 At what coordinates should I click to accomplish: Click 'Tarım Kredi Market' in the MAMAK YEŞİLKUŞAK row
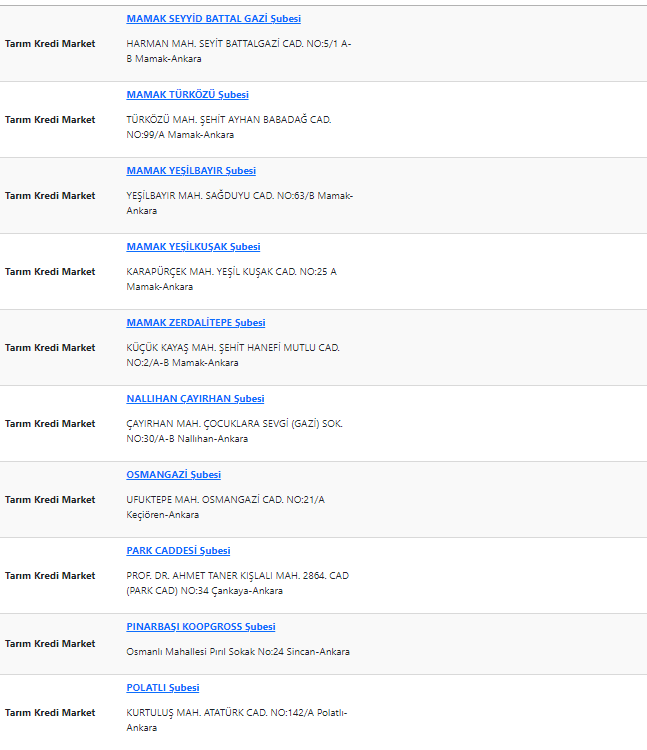tap(50, 272)
